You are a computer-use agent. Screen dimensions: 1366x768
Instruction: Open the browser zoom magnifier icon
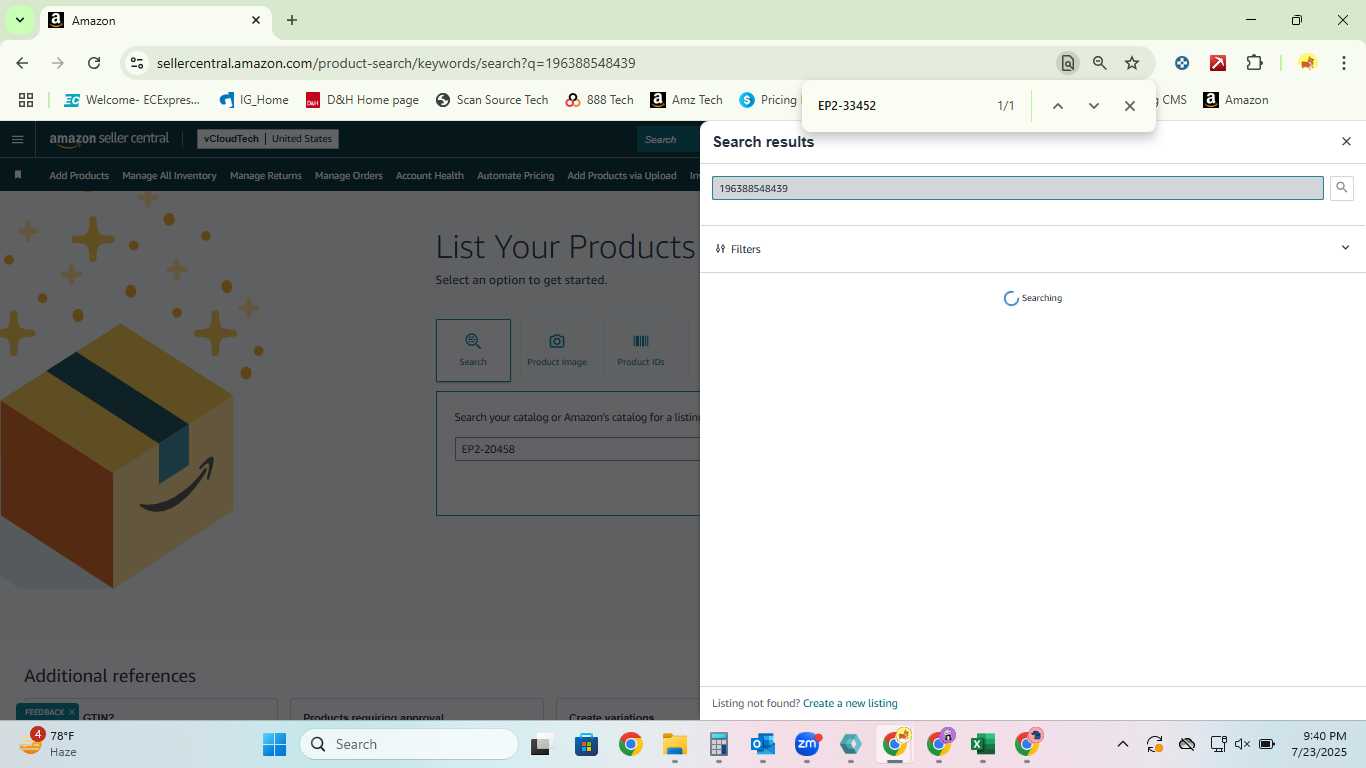click(x=1100, y=63)
